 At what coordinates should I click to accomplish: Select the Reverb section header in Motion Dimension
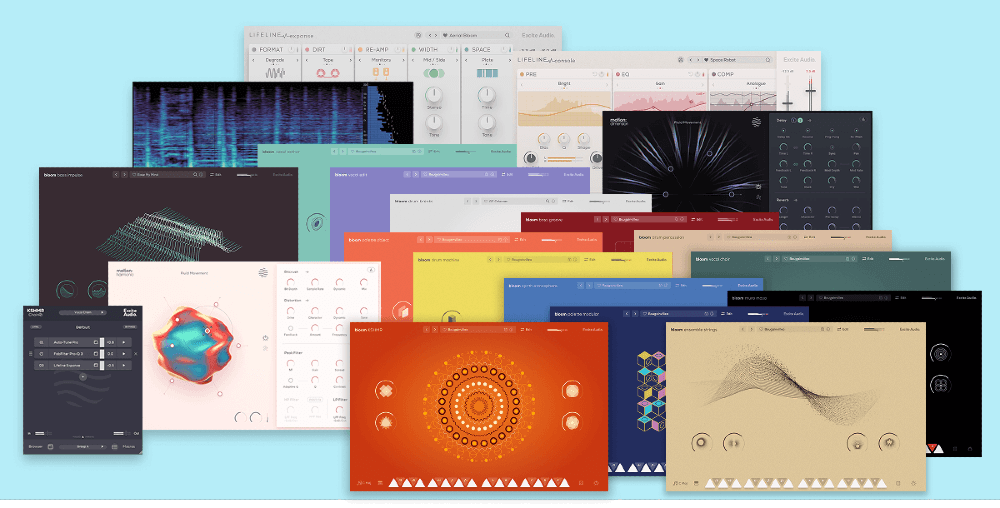pyautogui.click(x=782, y=200)
